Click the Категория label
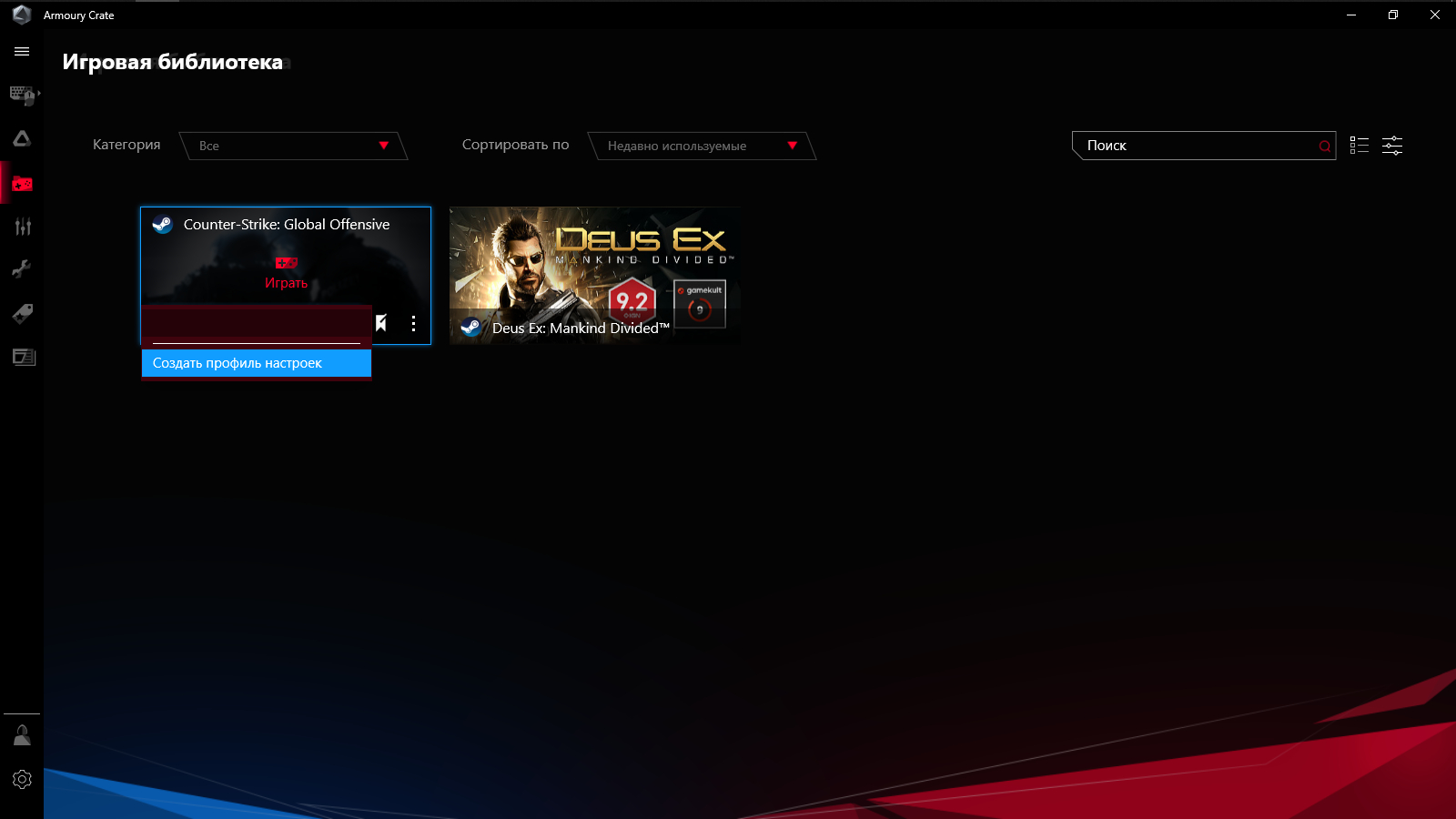 (126, 145)
